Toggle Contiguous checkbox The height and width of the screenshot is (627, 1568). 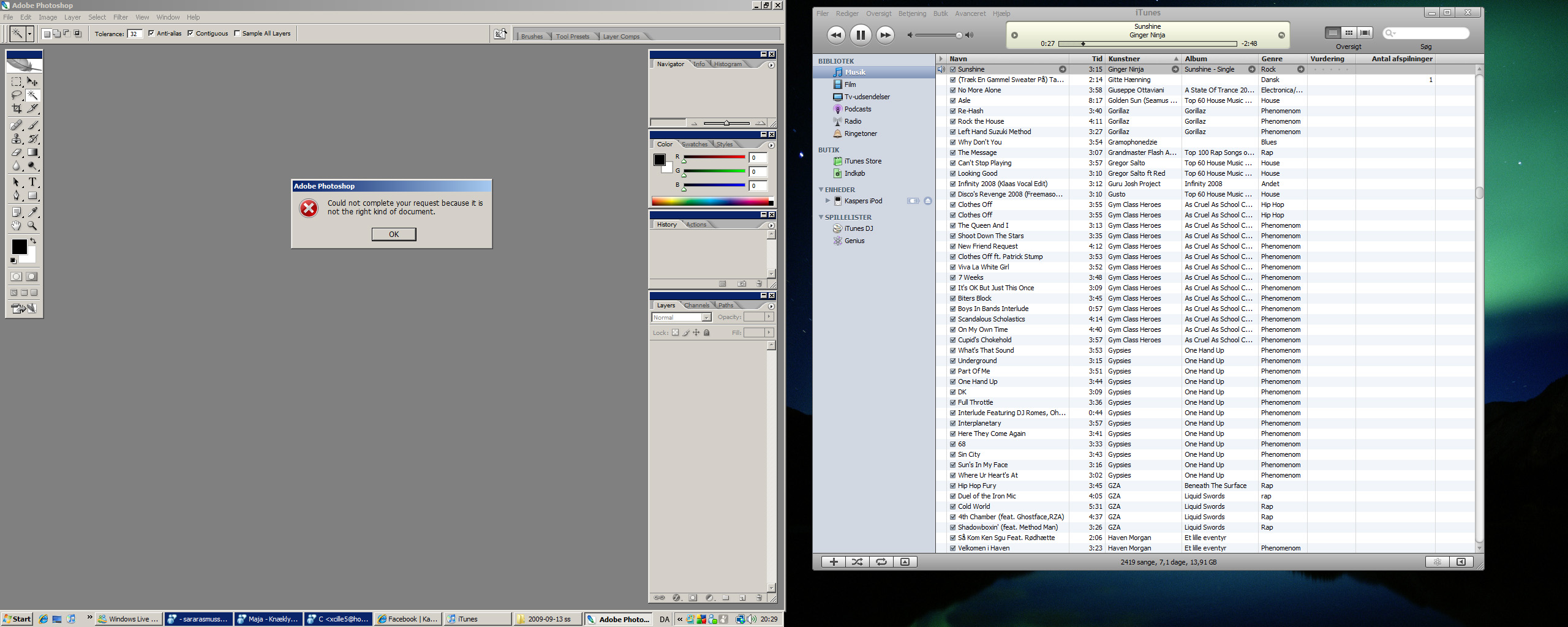click(x=190, y=34)
